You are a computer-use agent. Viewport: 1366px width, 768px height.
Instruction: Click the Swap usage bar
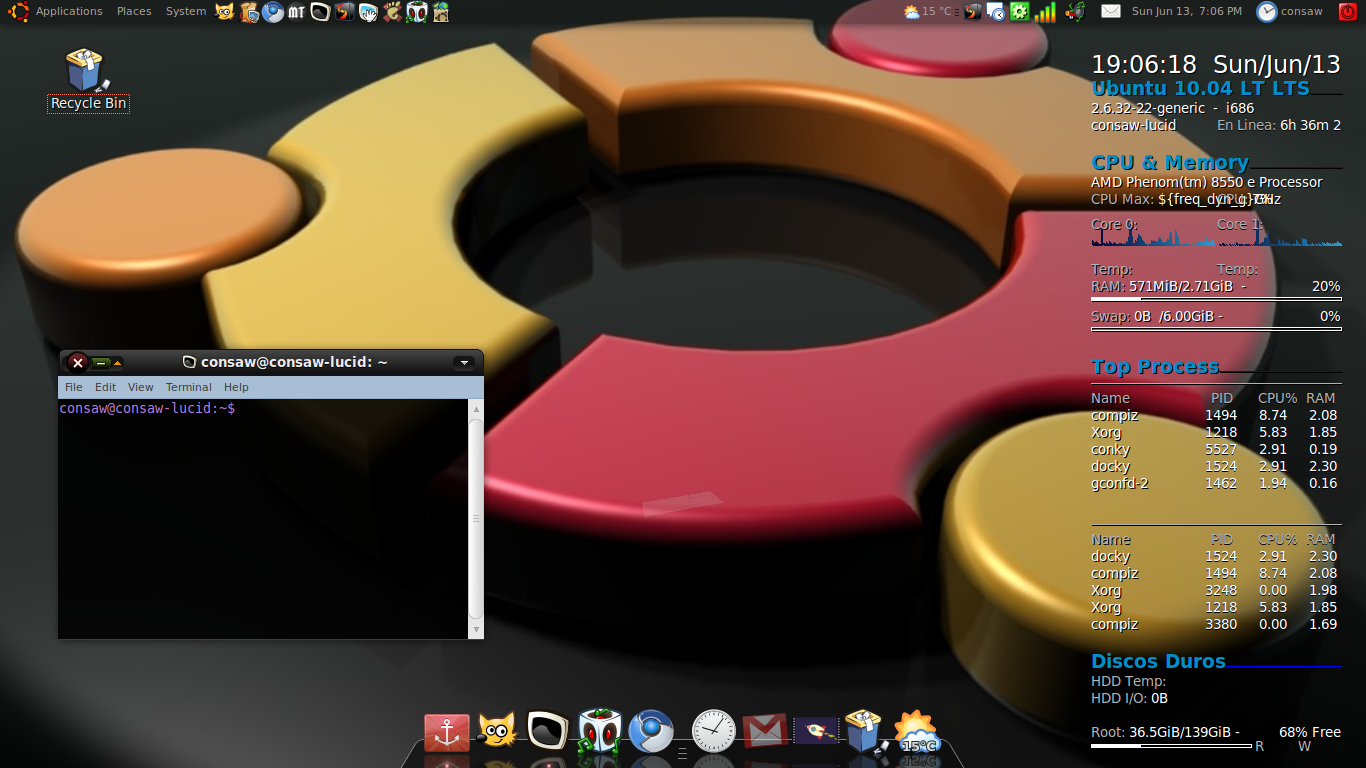(1216, 328)
